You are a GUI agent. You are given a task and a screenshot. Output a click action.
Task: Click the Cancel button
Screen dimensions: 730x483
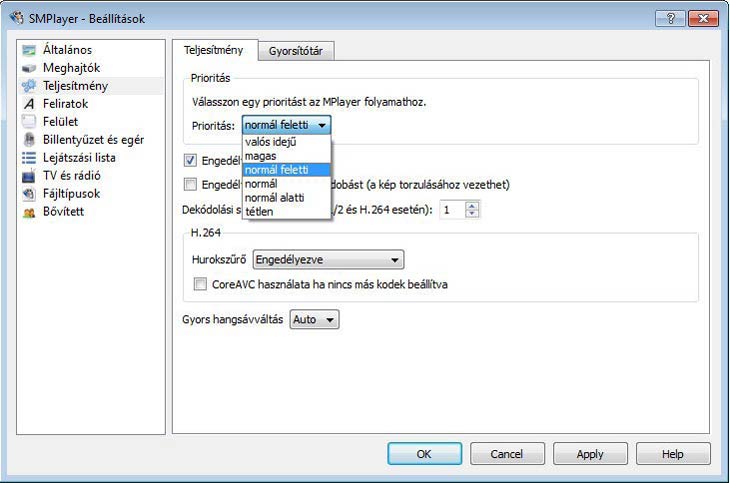pos(507,454)
